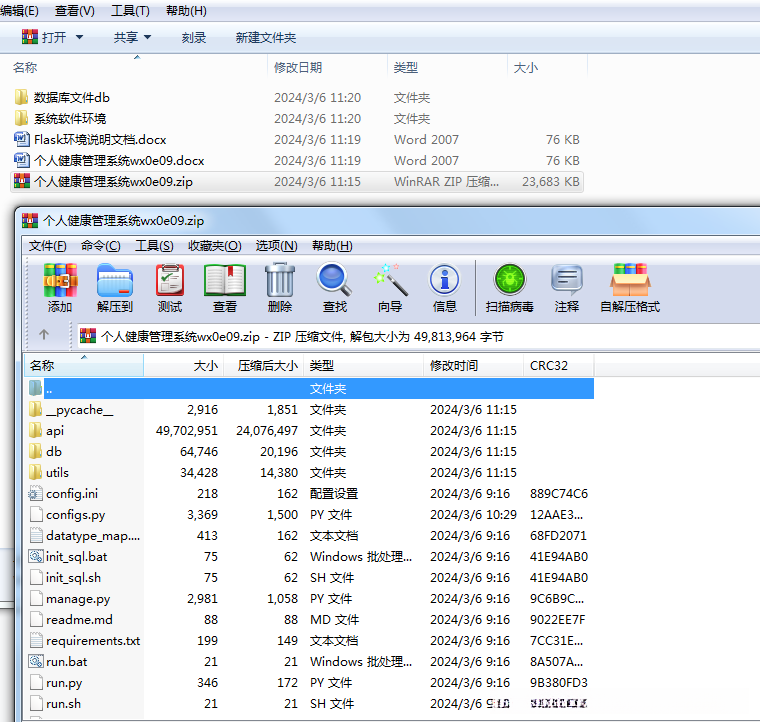Click the WinRAR window title bar

click(388, 221)
